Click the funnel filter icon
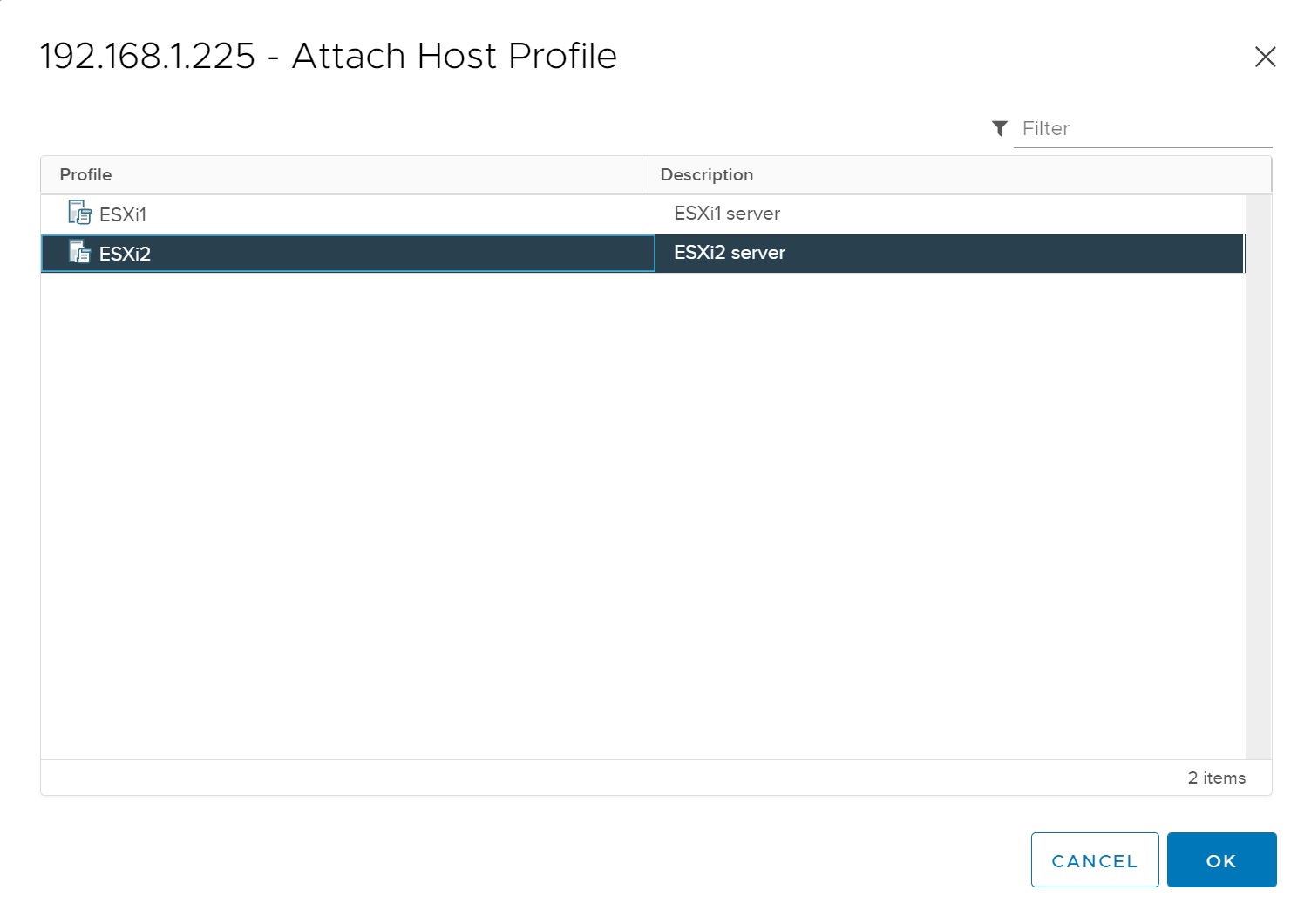Screen dimensions: 1311x924 click(1000, 129)
